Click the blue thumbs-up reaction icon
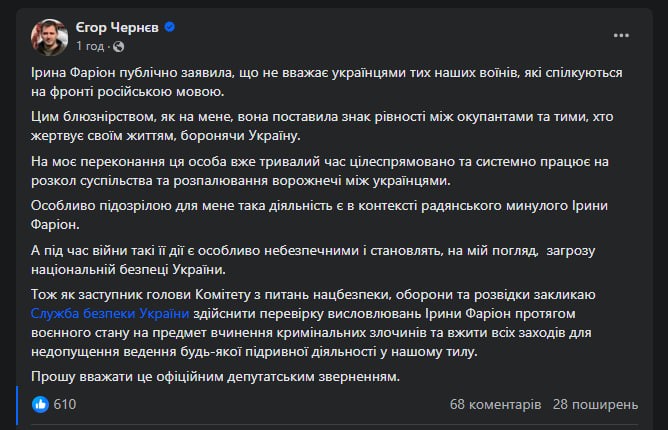668x430 pixels. pyautogui.click(x=40, y=404)
